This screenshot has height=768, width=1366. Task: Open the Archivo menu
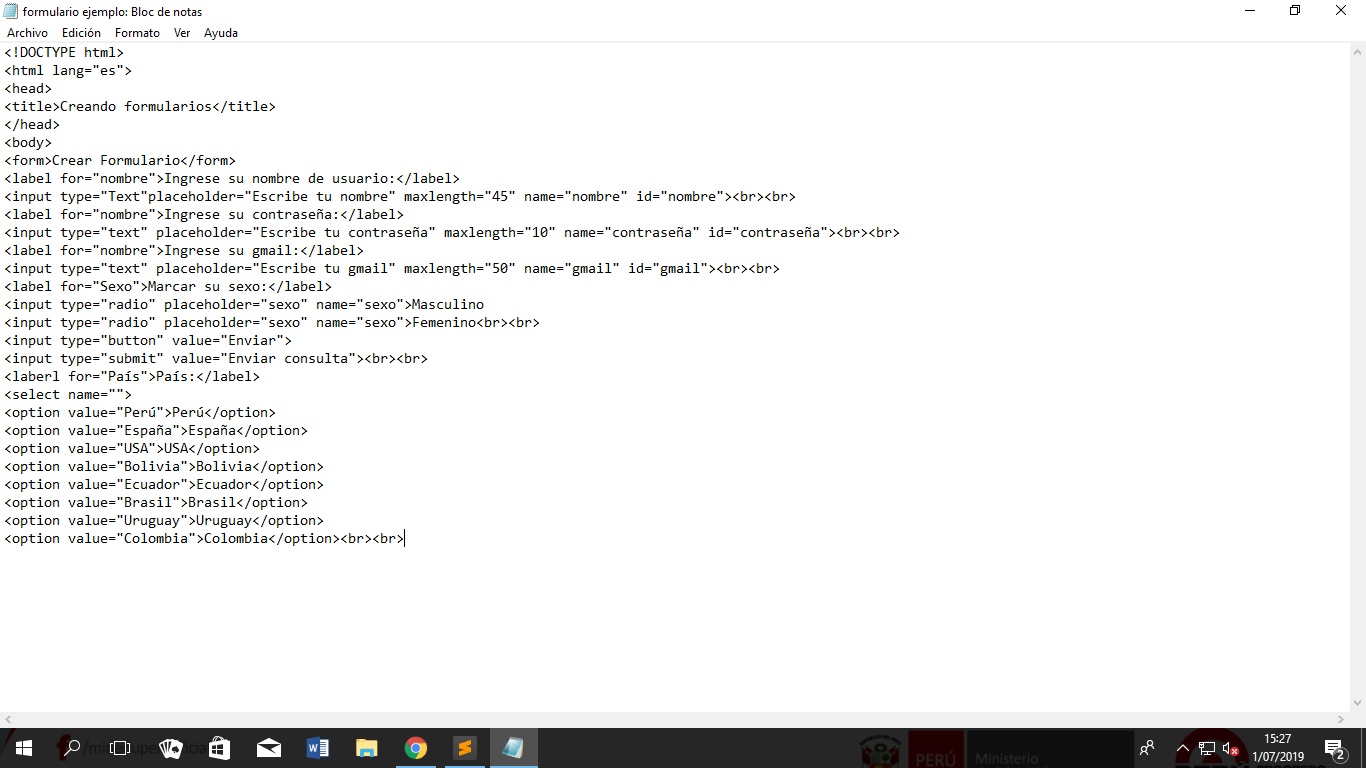[x=27, y=33]
